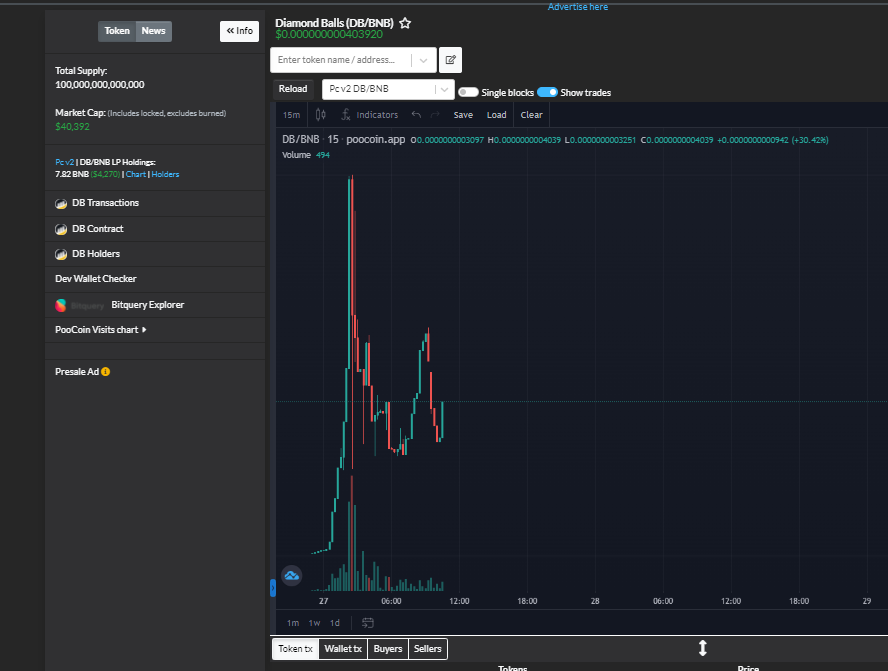Click the Presale Ad info icon
The image size is (888, 671).
tap(105, 372)
